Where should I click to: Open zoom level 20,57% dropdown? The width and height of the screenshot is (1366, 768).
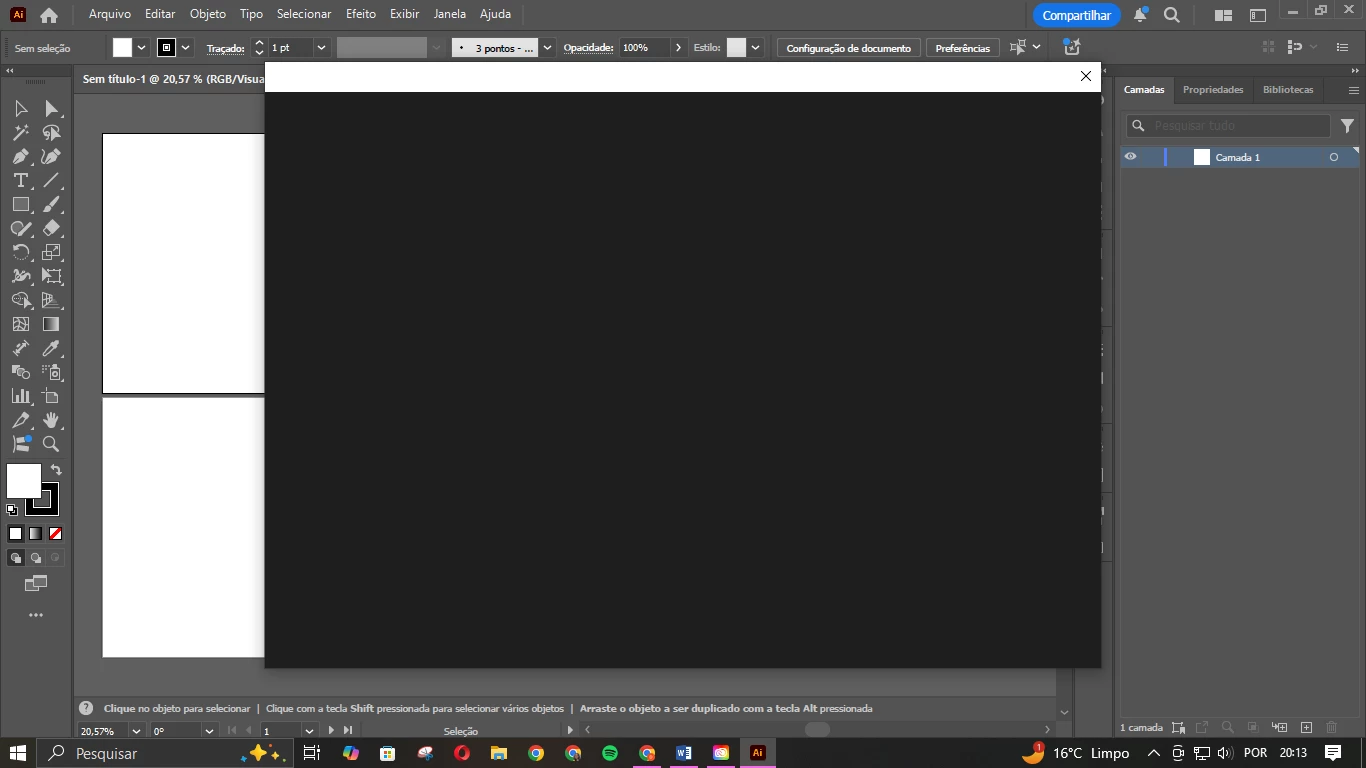(x=136, y=731)
